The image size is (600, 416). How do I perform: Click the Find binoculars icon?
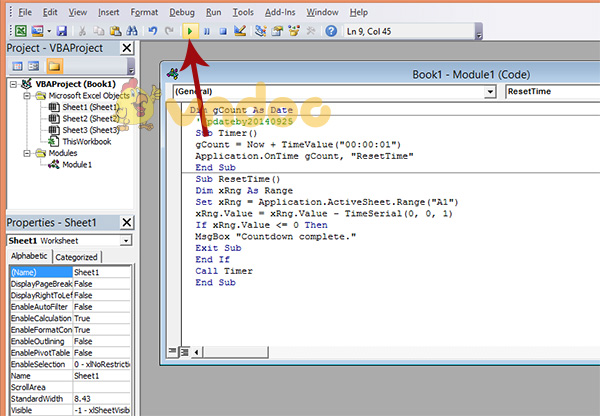coord(132,31)
